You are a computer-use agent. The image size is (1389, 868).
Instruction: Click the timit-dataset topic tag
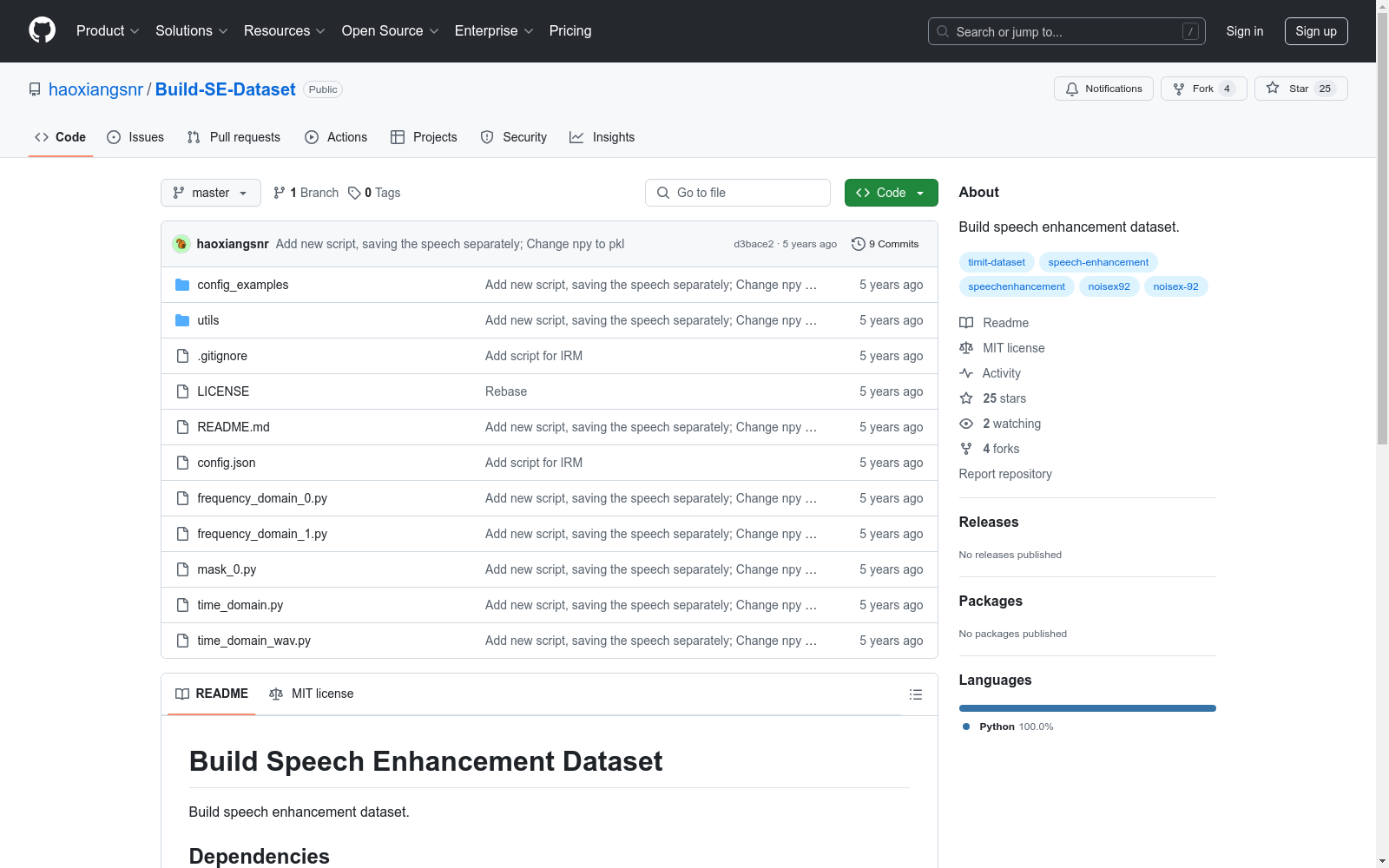pyautogui.click(x=997, y=262)
